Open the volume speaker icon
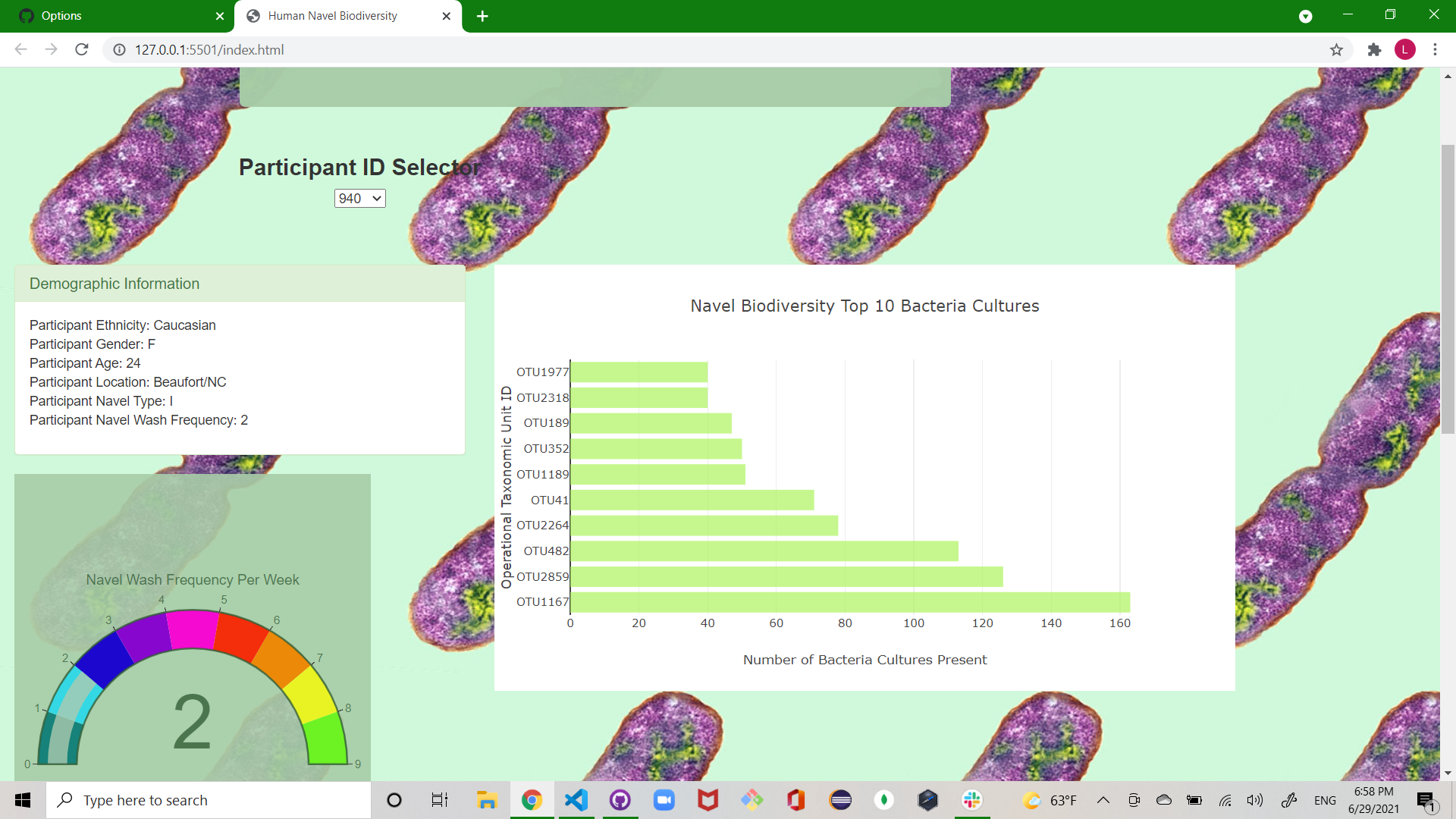Image resolution: width=1456 pixels, height=819 pixels. pos(1255,800)
